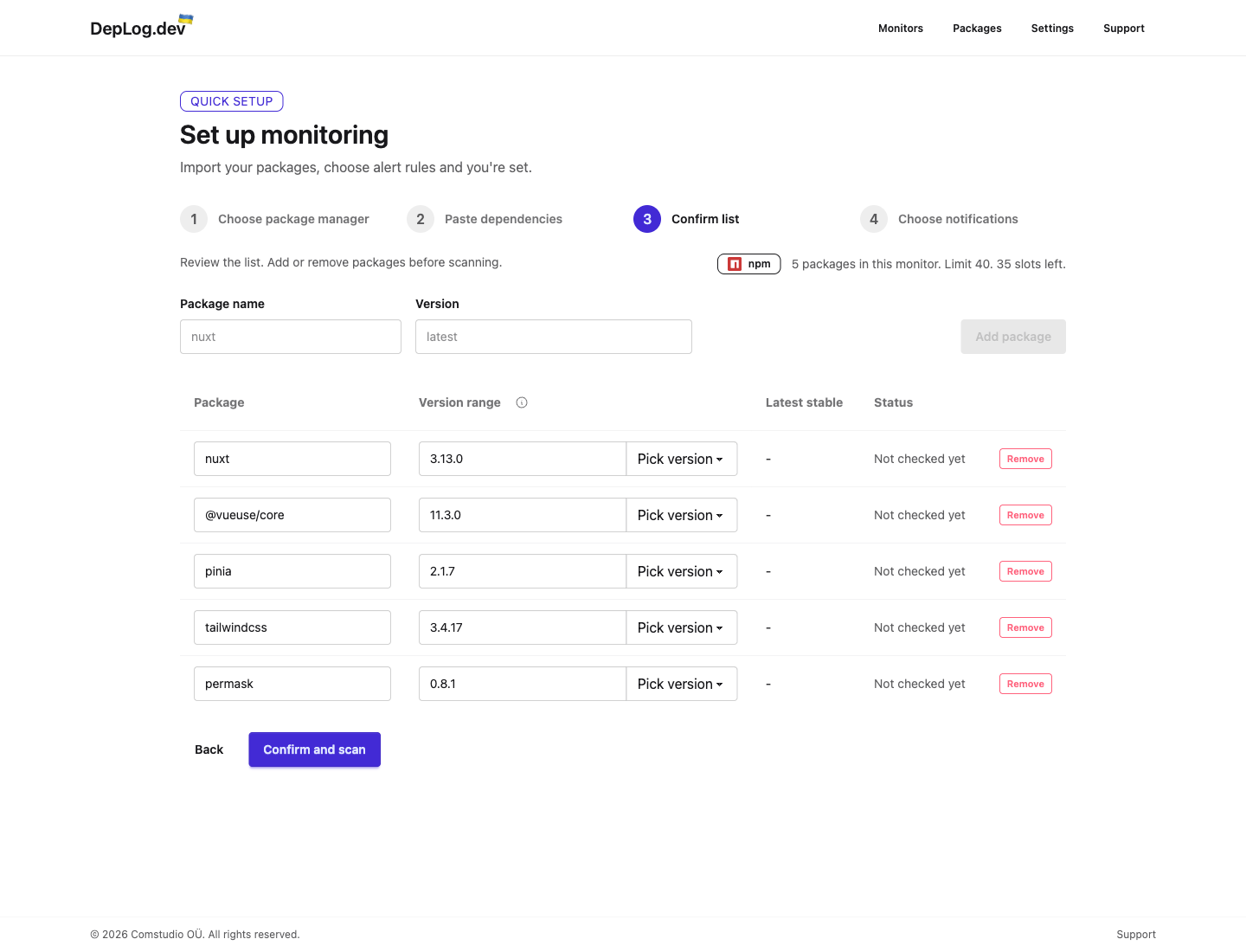This screenshot has width=1246, height=952.
Task: Click the version range field showing 11.3.0
Action: [522, 515]
